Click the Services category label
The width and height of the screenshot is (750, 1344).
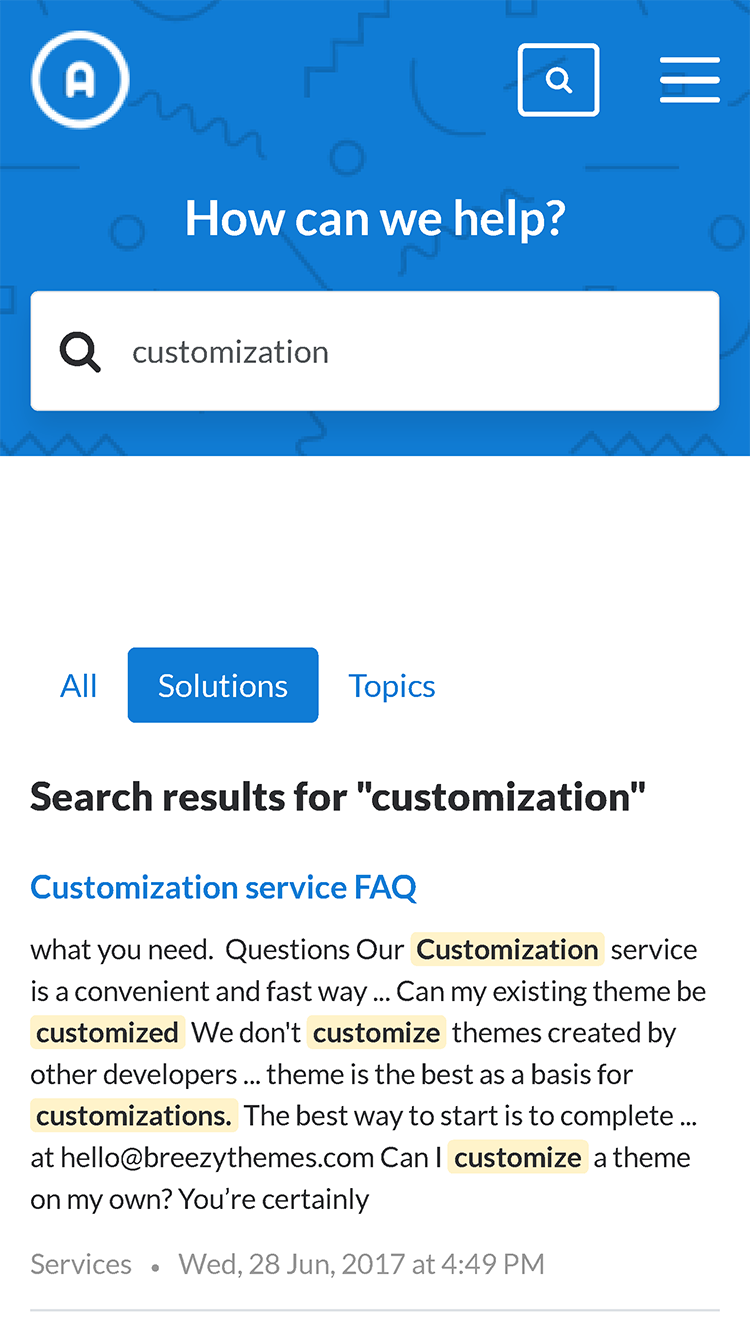click(x=81, y=1264)
